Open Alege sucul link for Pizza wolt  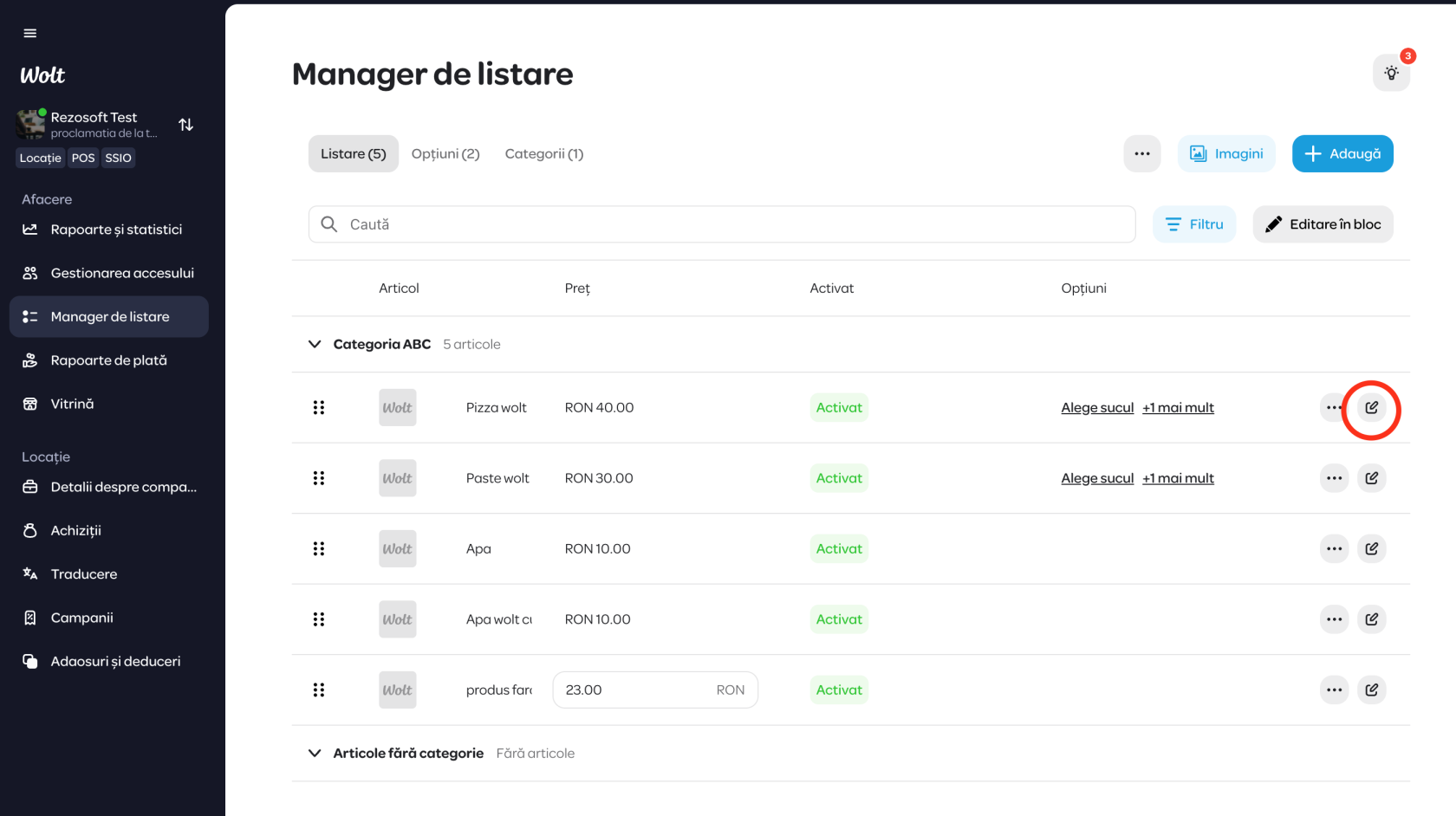pos(1097,408)
